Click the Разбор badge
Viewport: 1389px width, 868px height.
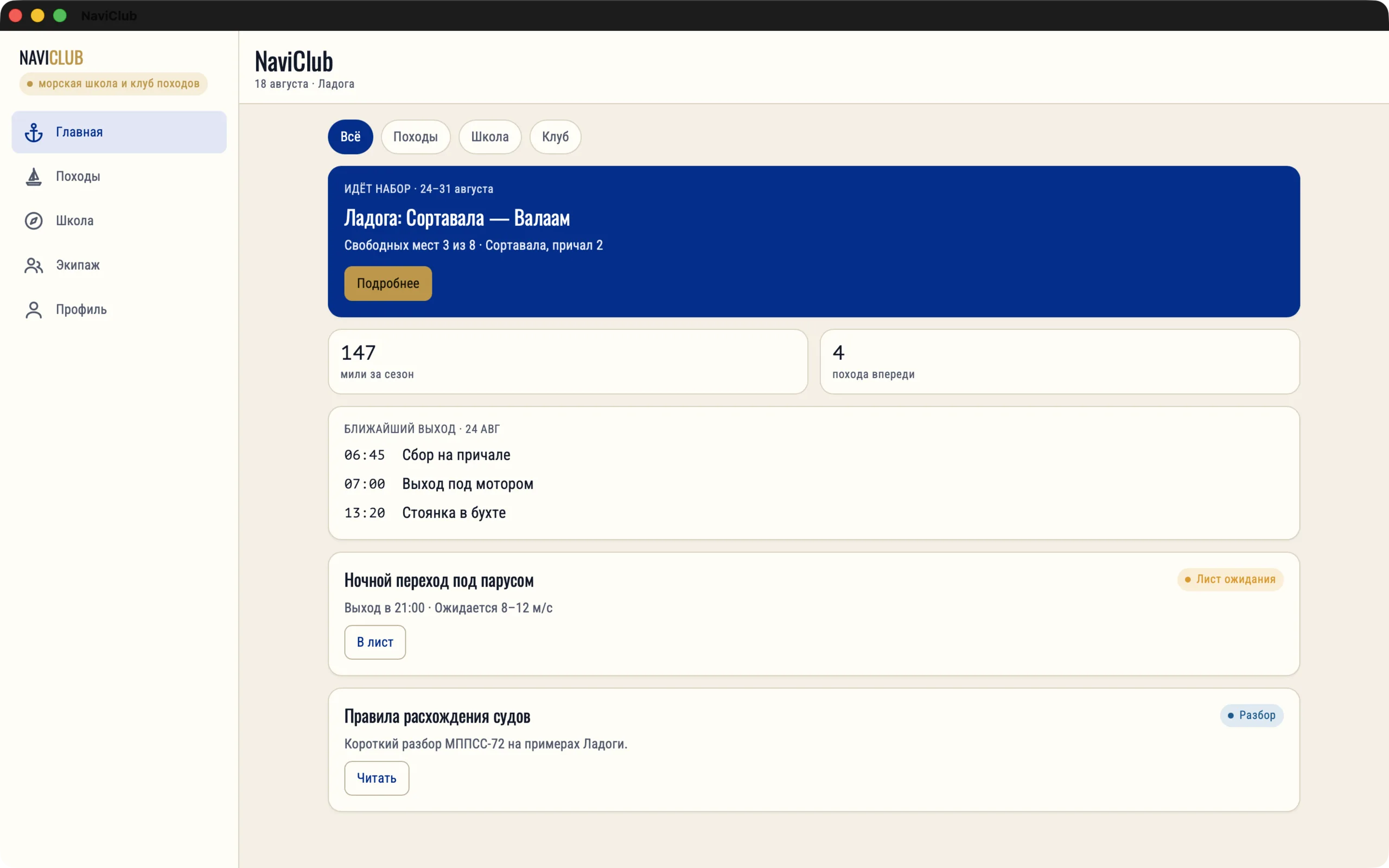pos(1251,716)
